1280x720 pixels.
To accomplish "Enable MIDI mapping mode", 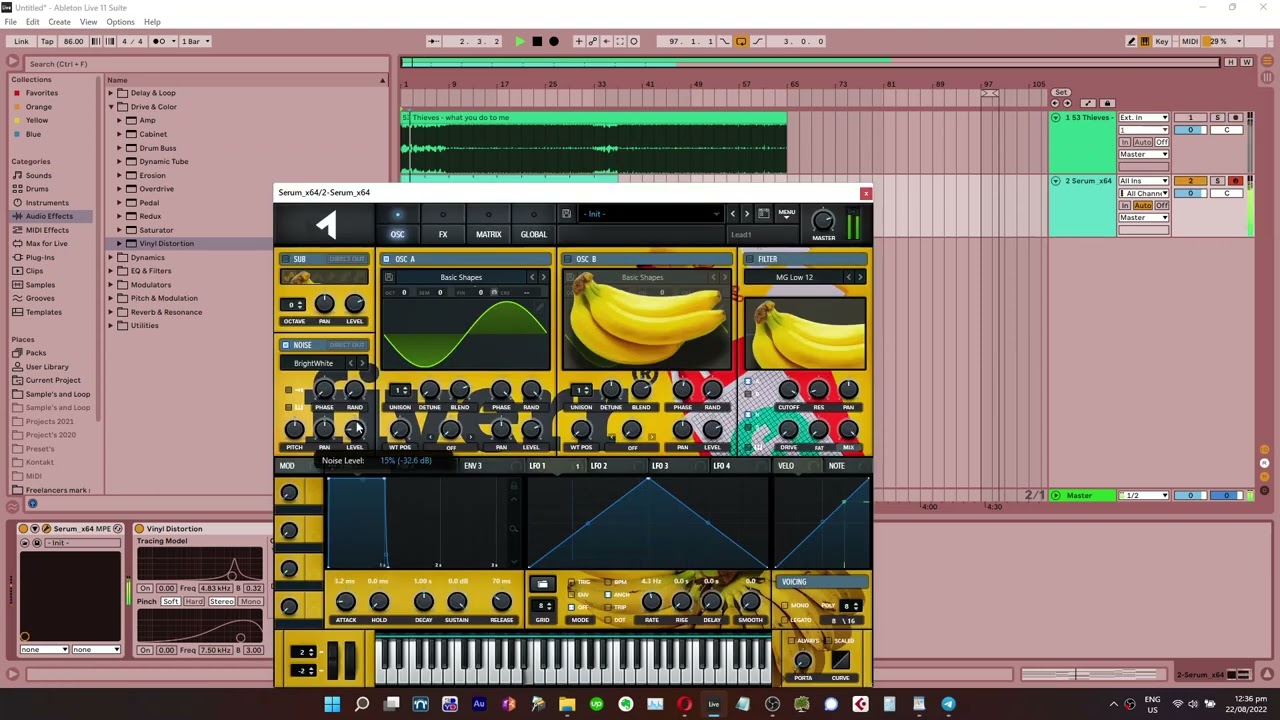I will pyautogui.click(x=1189, y=41).
